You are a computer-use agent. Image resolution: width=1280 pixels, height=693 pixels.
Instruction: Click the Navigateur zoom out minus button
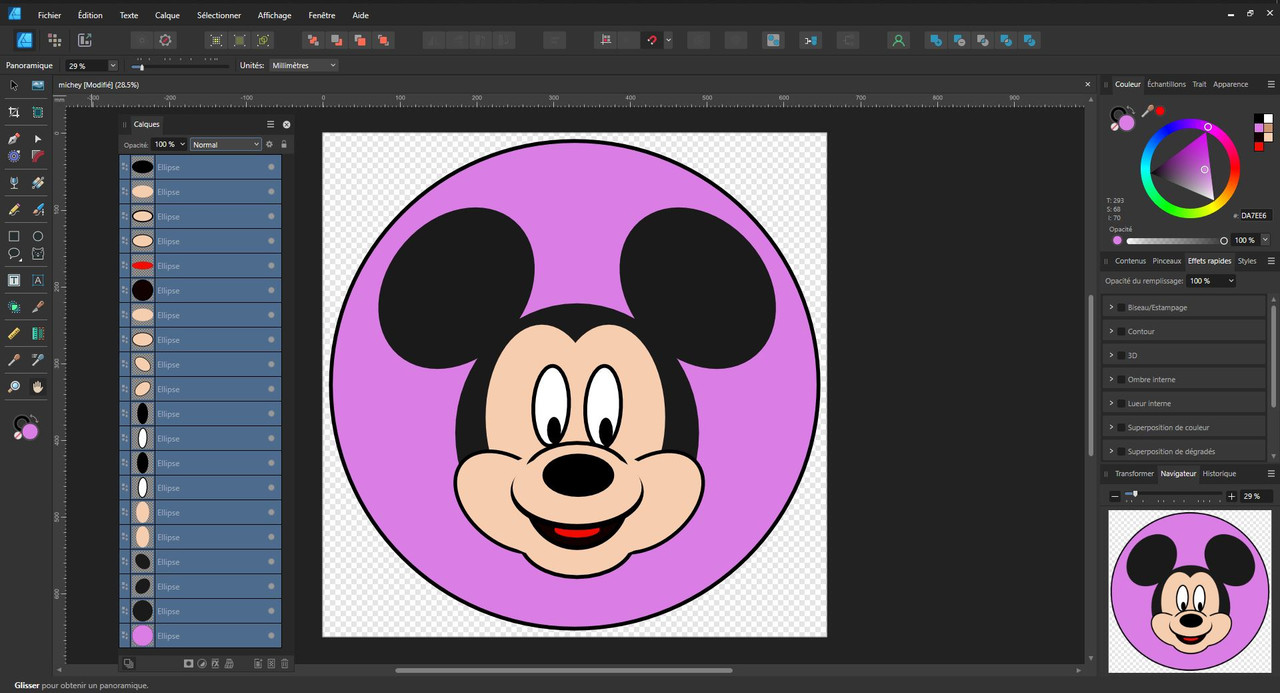(1116, 496)
